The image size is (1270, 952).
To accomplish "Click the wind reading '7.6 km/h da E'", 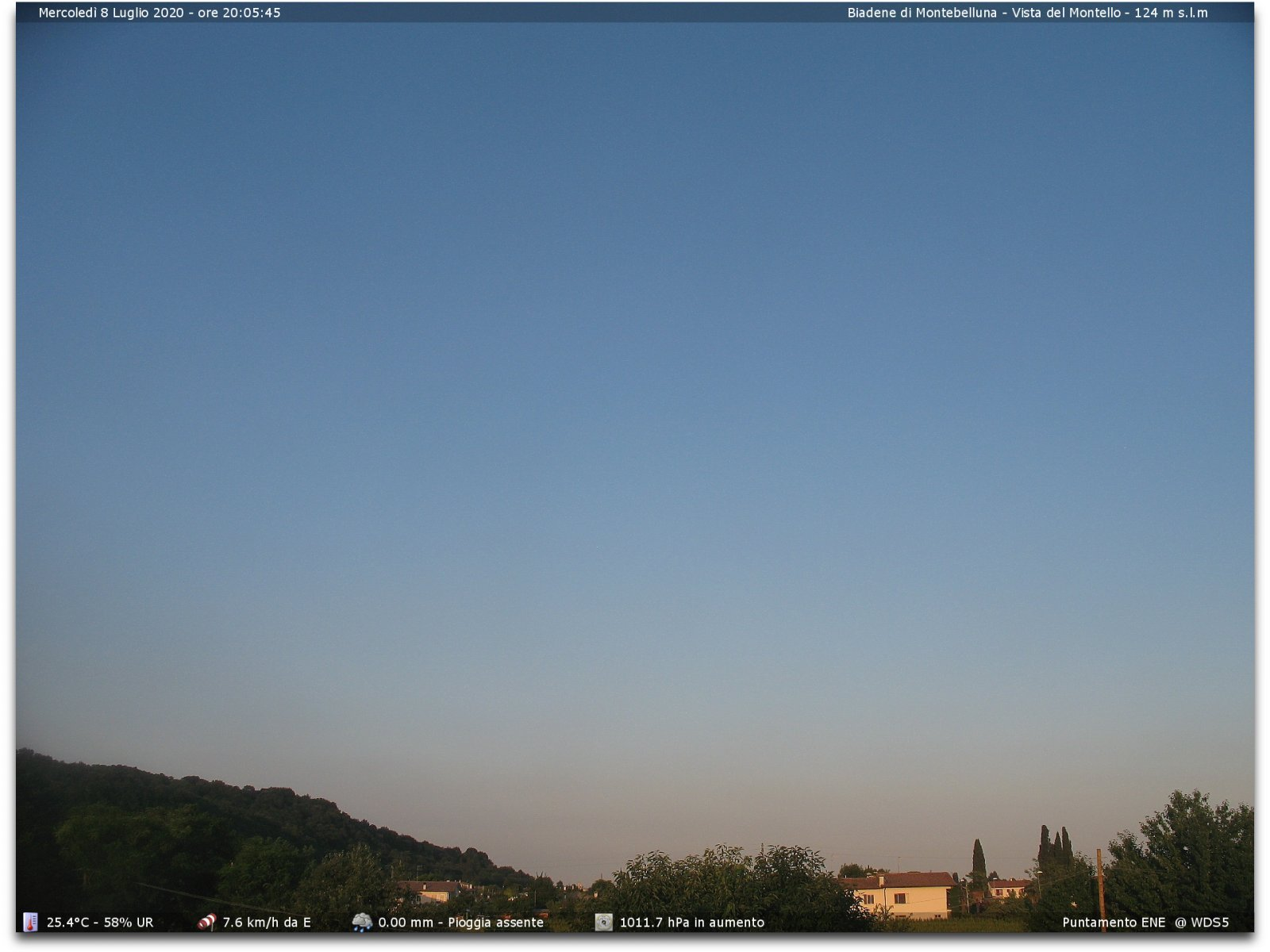I will click(267, 923).
